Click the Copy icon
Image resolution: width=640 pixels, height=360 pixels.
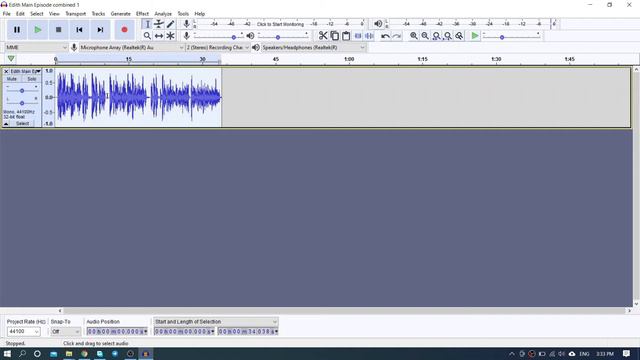tap(335, 36)
